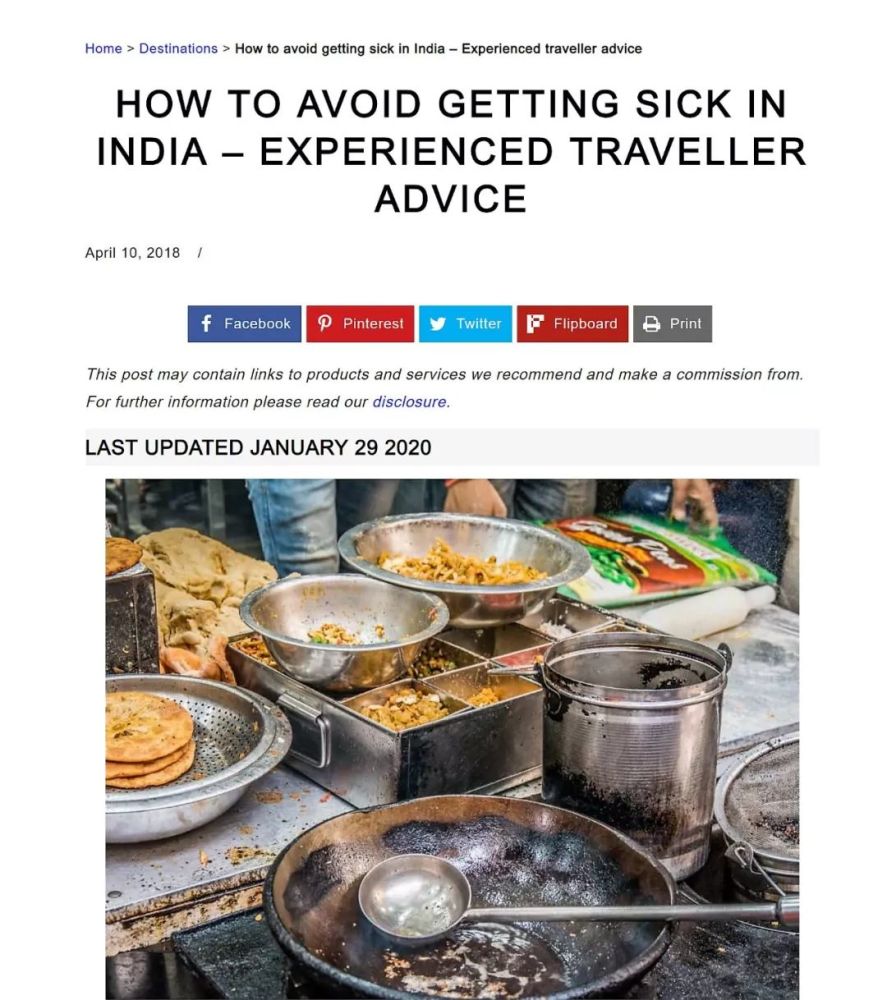887x1000 pixels.
Task: Tweet the article with Twitter button
Action: point(465,324)
